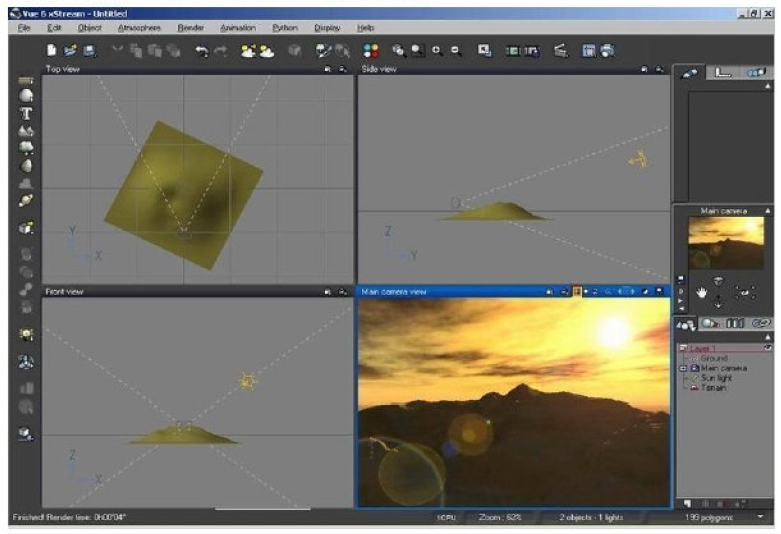Select the Text tool in left toolbar
The height and width of the screenshot is (534, 781).
(26, 113)
